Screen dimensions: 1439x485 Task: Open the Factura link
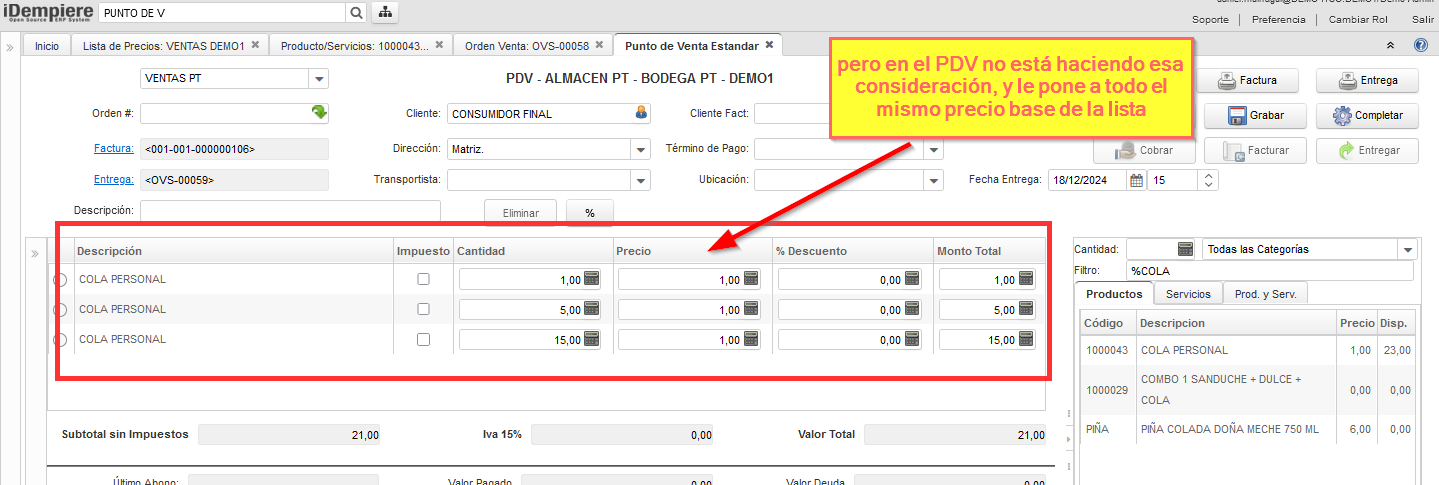[113, 148]
